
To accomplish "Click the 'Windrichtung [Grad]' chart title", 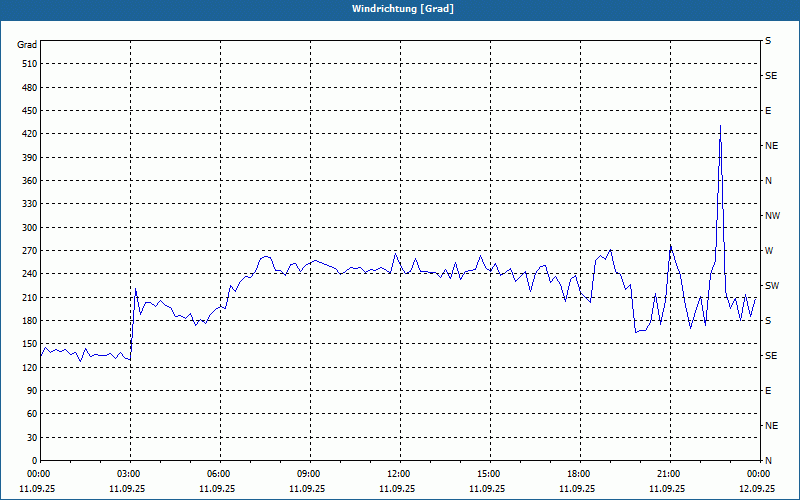I will (x=403, y=9).
